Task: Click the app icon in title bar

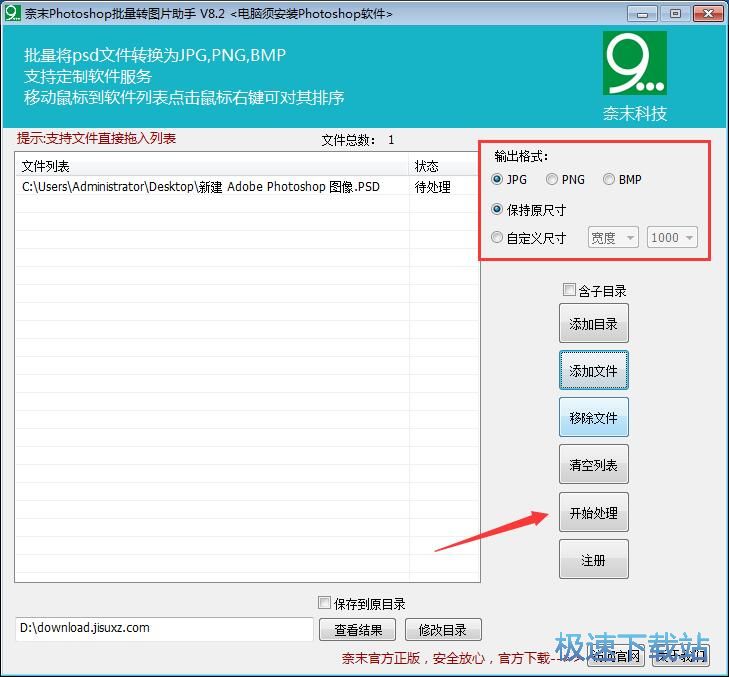Action: (12, 14)
